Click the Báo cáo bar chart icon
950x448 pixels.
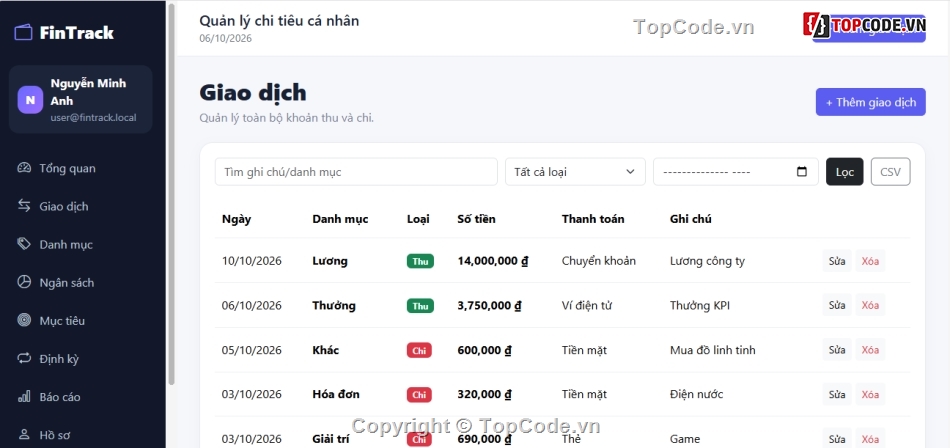24,397
